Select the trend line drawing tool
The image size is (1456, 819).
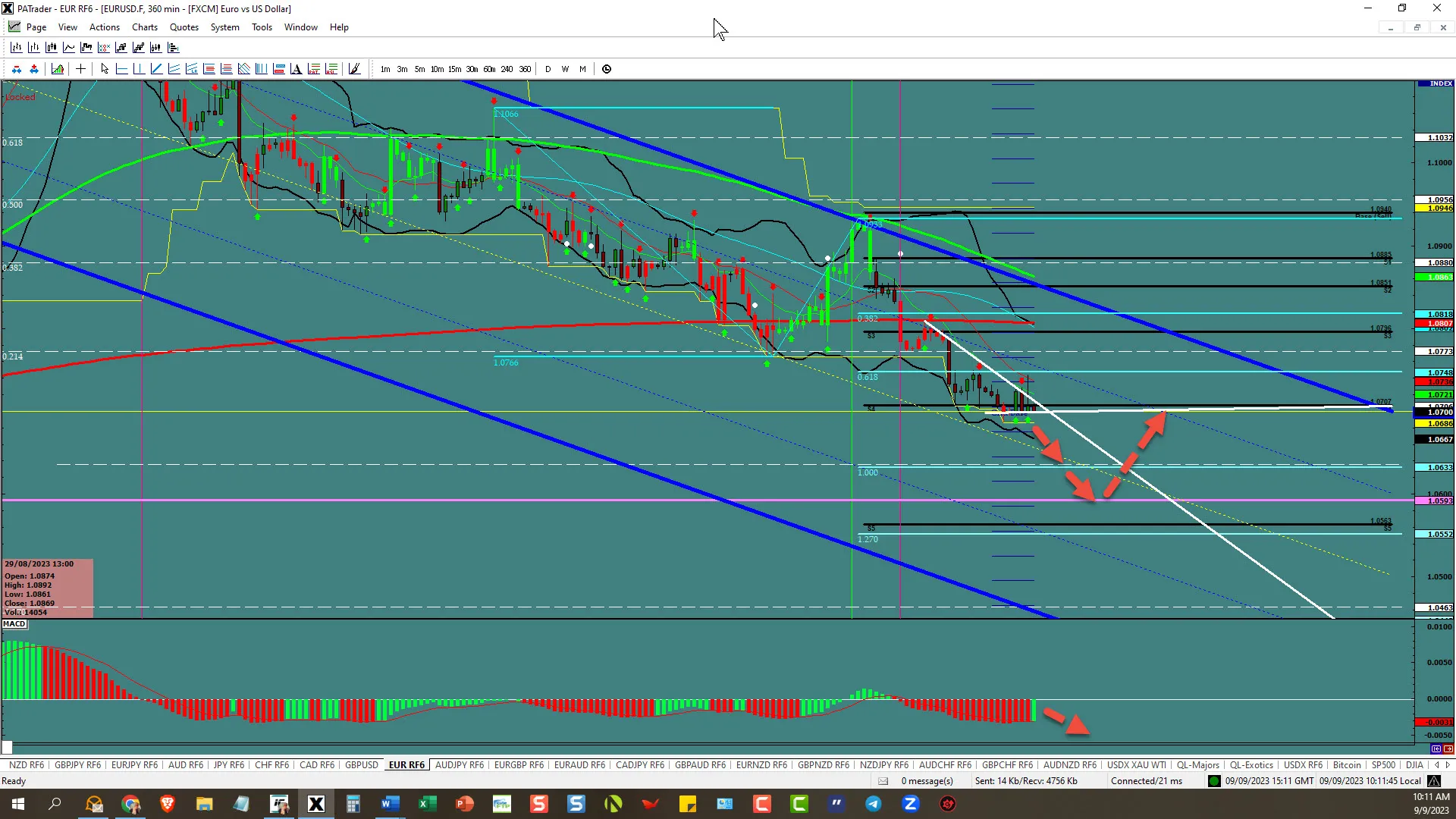click(x=157, y=69)
